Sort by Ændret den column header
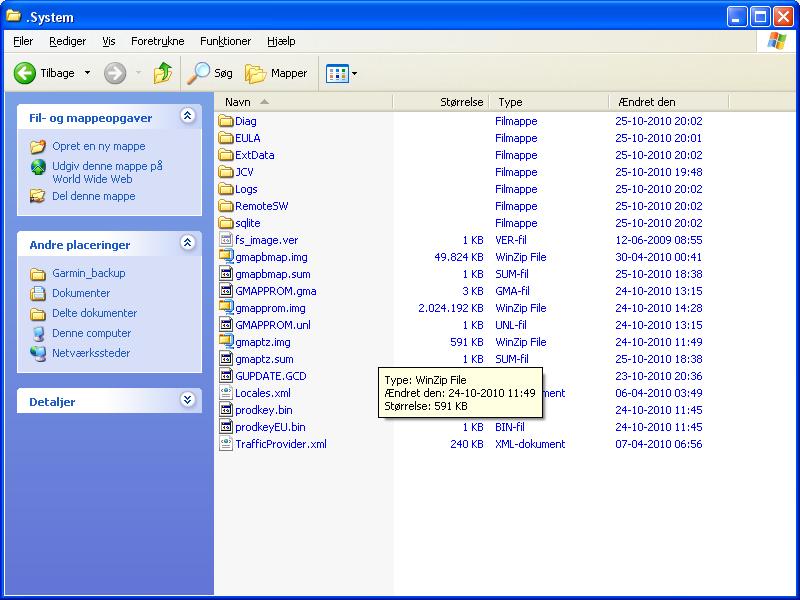This screenshot has width=800, height=600. pyautogui.click(x=669, y=102)
